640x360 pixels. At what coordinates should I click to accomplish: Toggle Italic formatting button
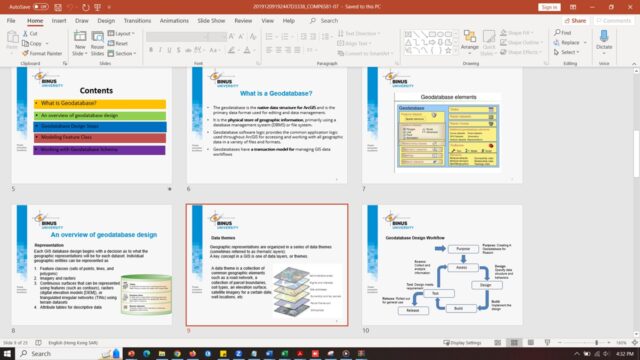(x=160, y=50)
